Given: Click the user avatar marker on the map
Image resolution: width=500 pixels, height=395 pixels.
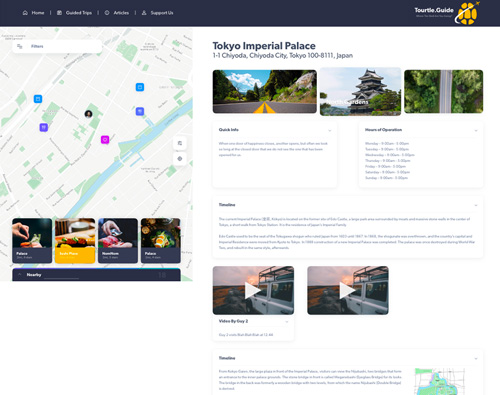Looking at the screenshot, I should coord(88,114).
